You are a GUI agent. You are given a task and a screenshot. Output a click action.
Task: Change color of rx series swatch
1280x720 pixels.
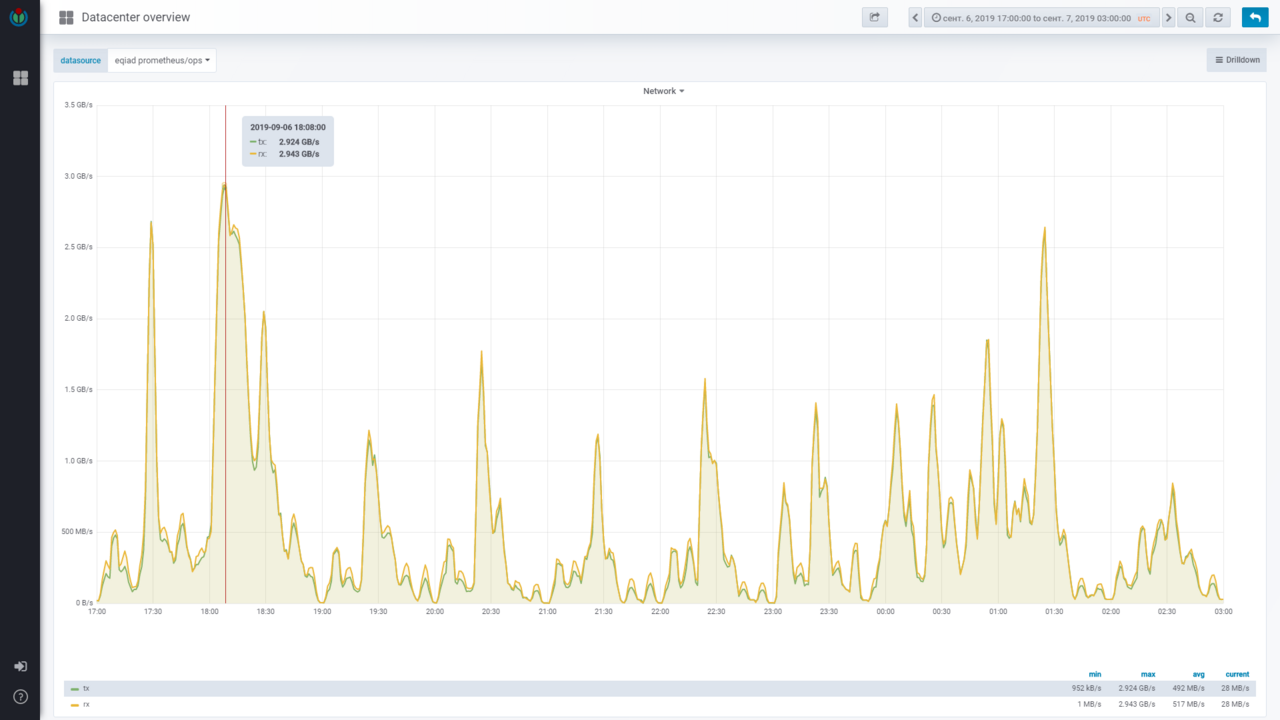75,705
